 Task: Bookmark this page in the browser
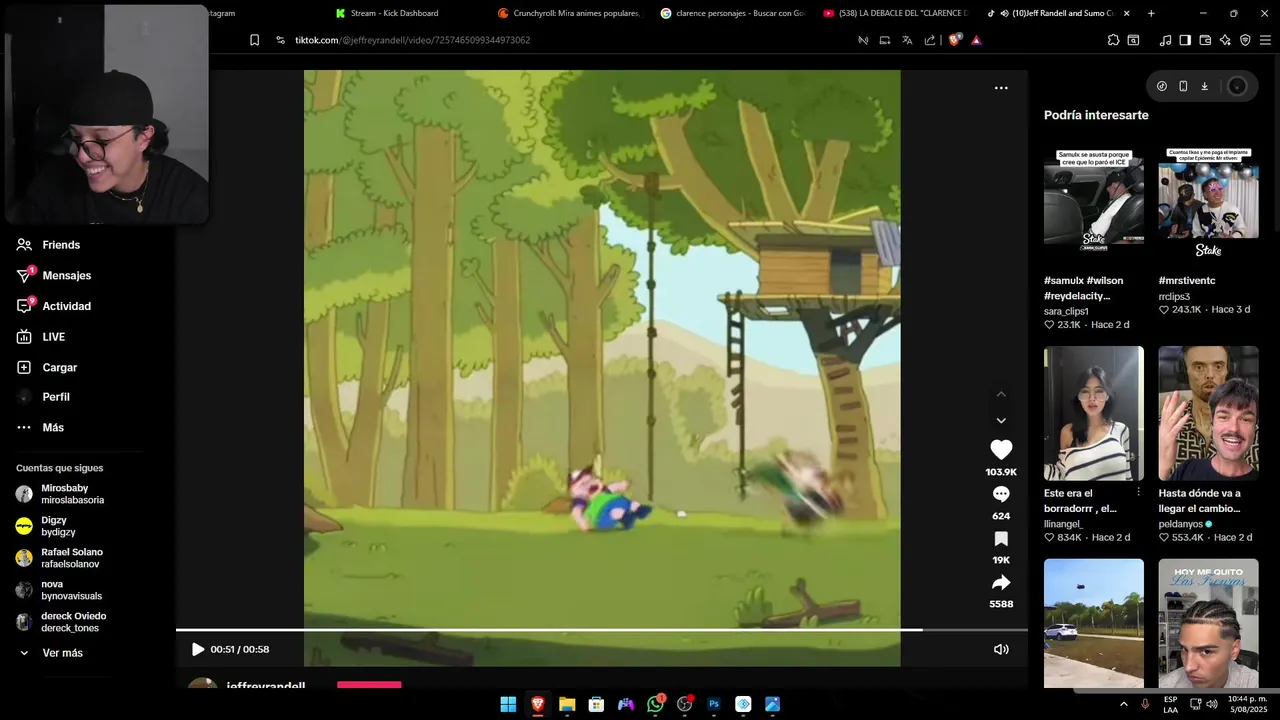[x=254, y=40]
